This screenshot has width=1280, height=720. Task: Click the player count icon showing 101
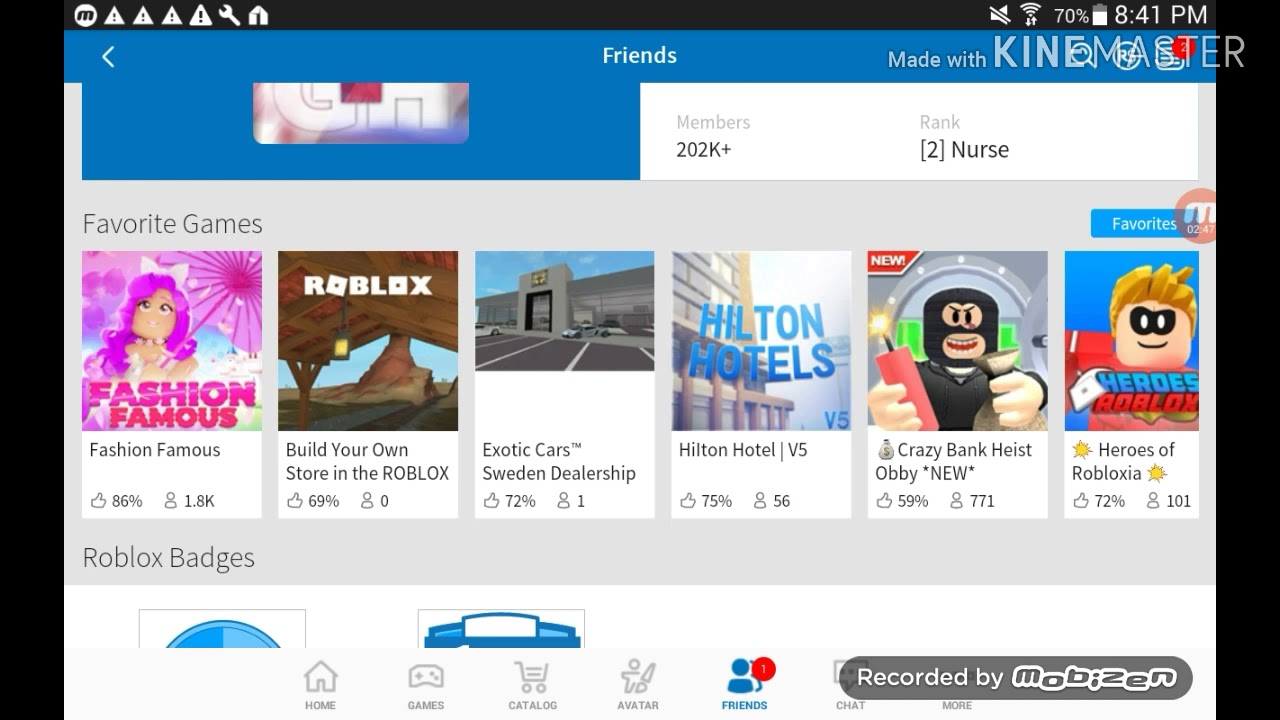point(1153,501)
